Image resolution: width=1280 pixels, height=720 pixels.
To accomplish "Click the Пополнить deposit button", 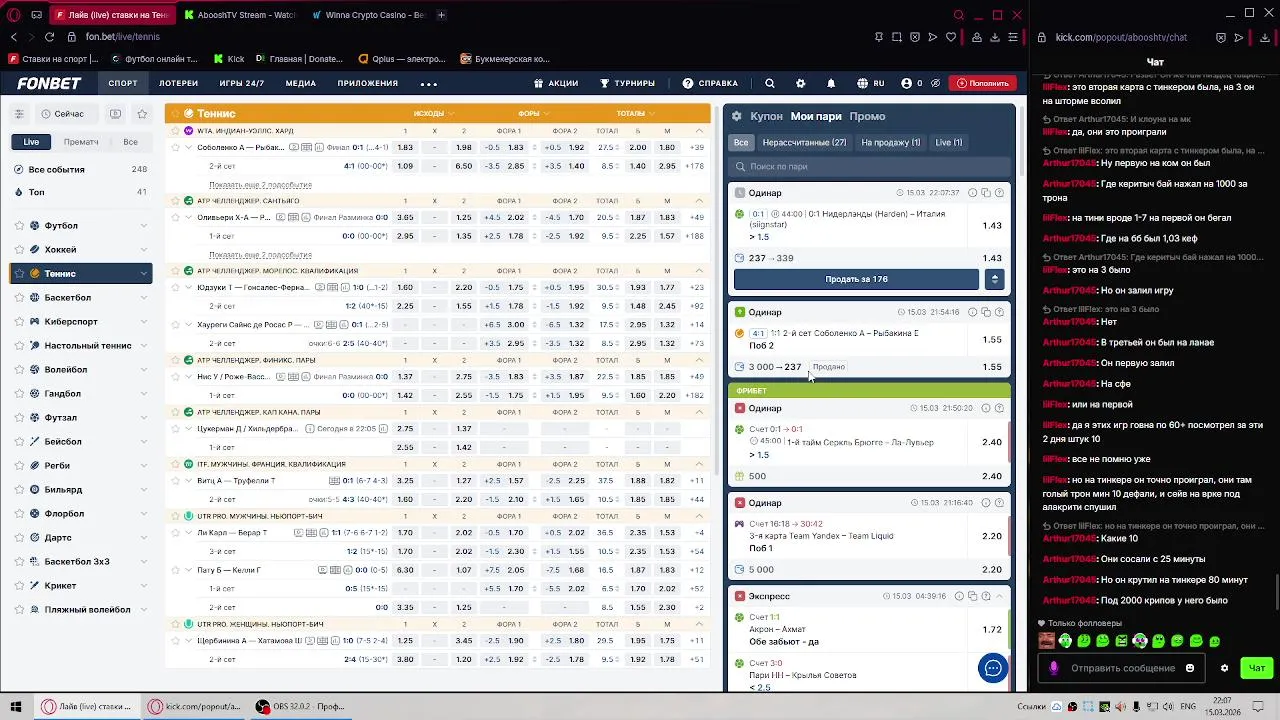I will tap(982, 83).
